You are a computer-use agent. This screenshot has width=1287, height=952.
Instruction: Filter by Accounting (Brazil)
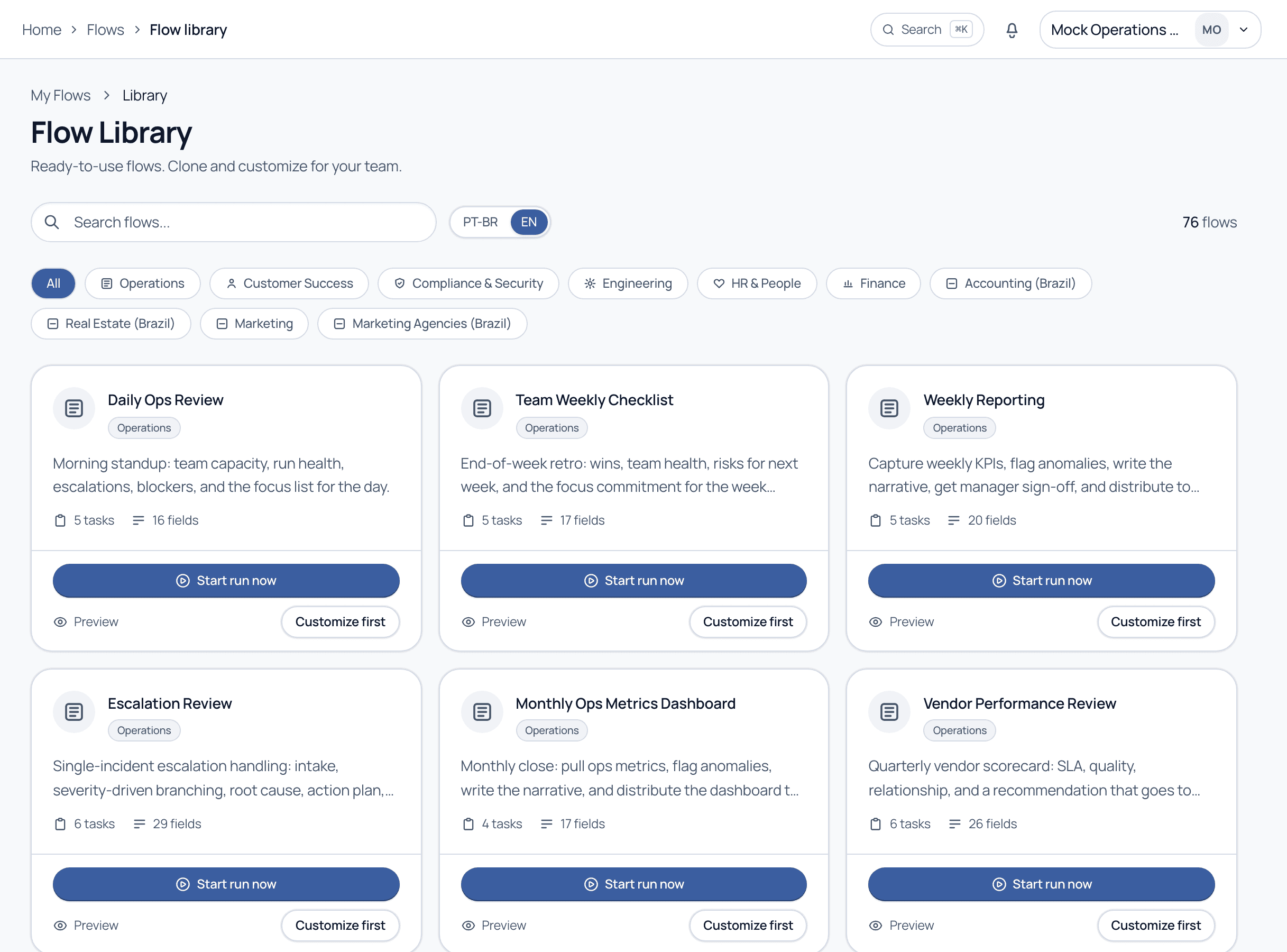tap(1010, 283)
